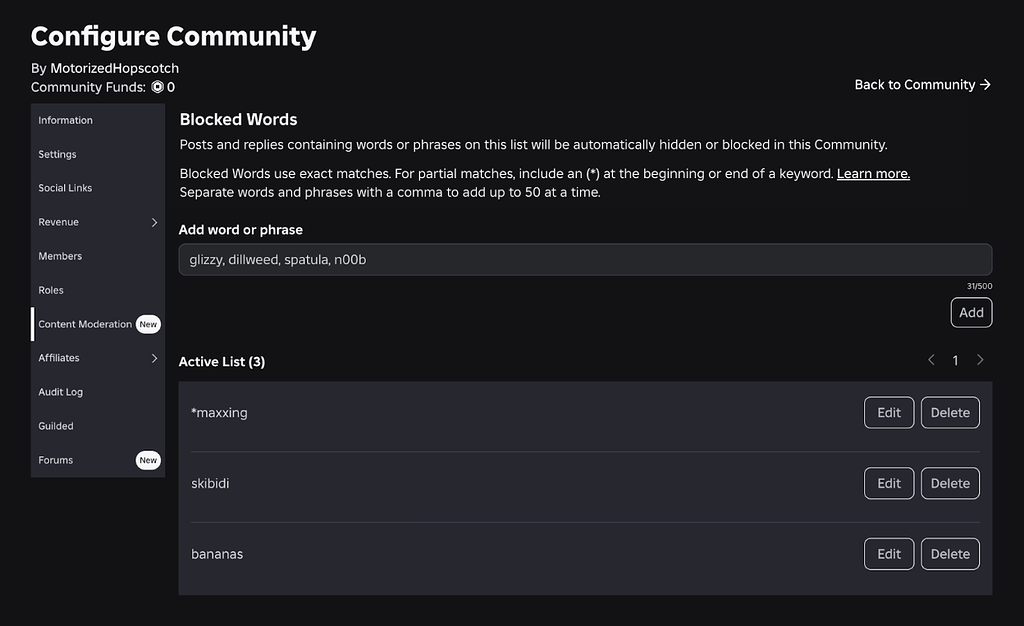Select page 1 in the pagination control
Viewport: 1024px width, 626px height.
(955, 360)
